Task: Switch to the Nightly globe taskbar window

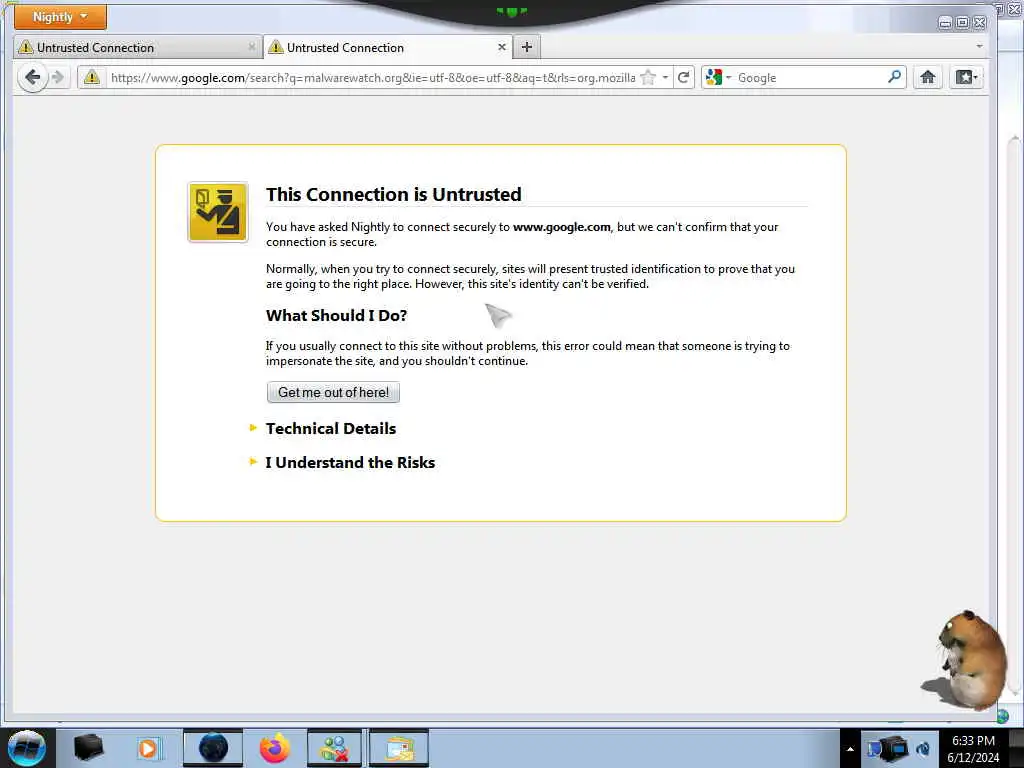Action: click(x=213, y=748)
